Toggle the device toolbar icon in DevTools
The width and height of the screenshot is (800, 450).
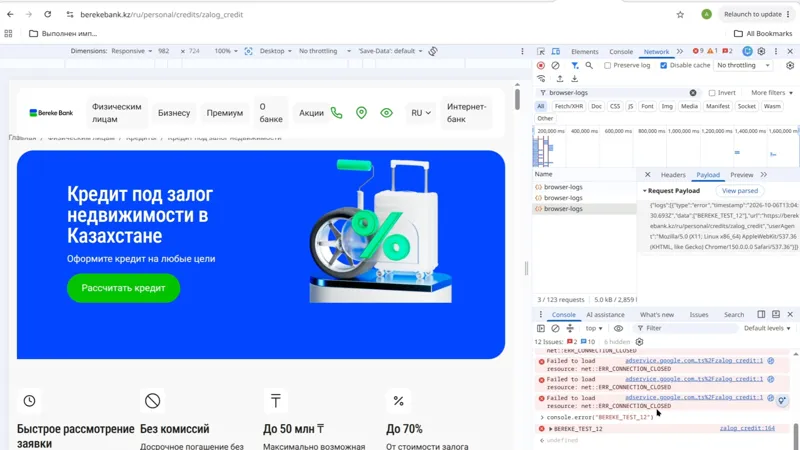556,52
